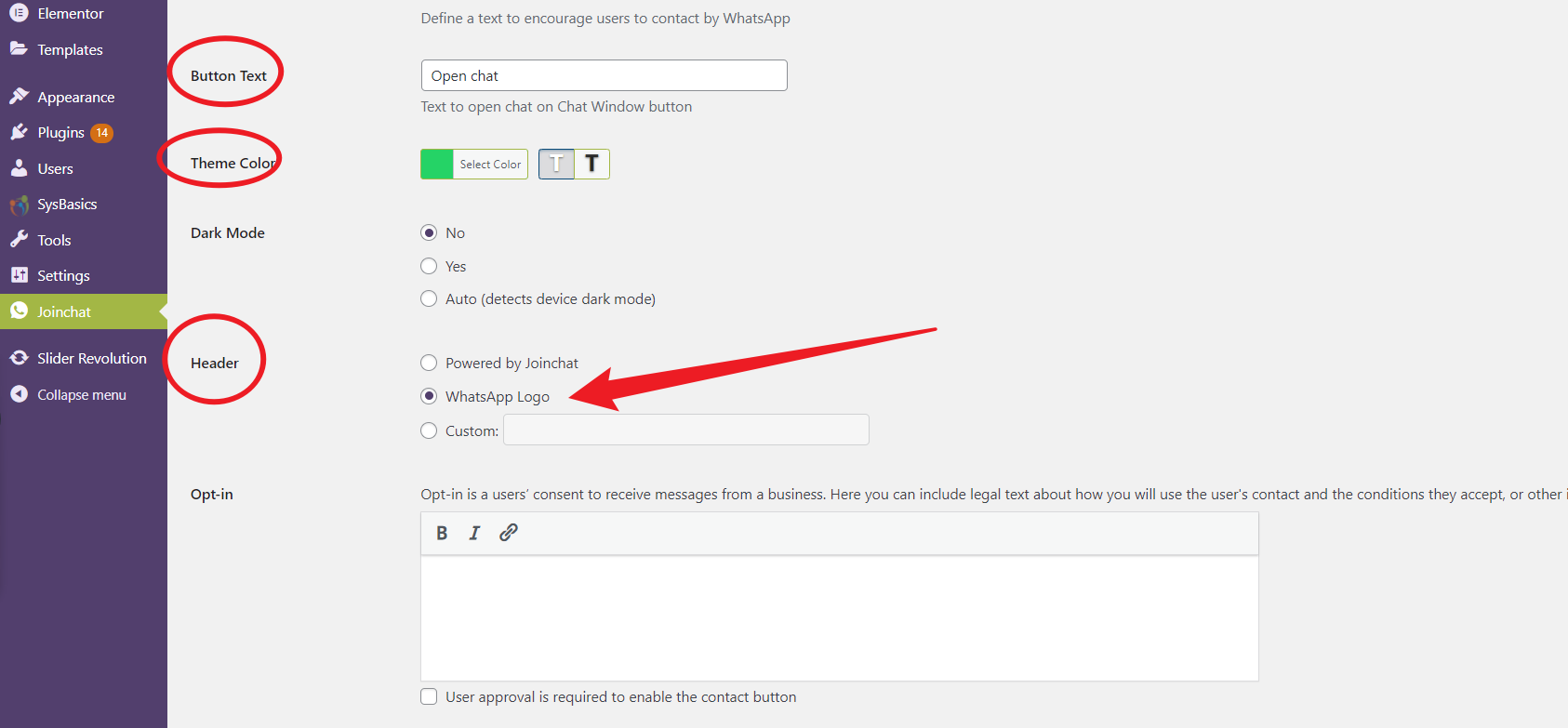The width and height of the screenshot is (1568, 728).
Task: Click the Theme Color label
Action: pyautogui.click(x=233, y=163)
